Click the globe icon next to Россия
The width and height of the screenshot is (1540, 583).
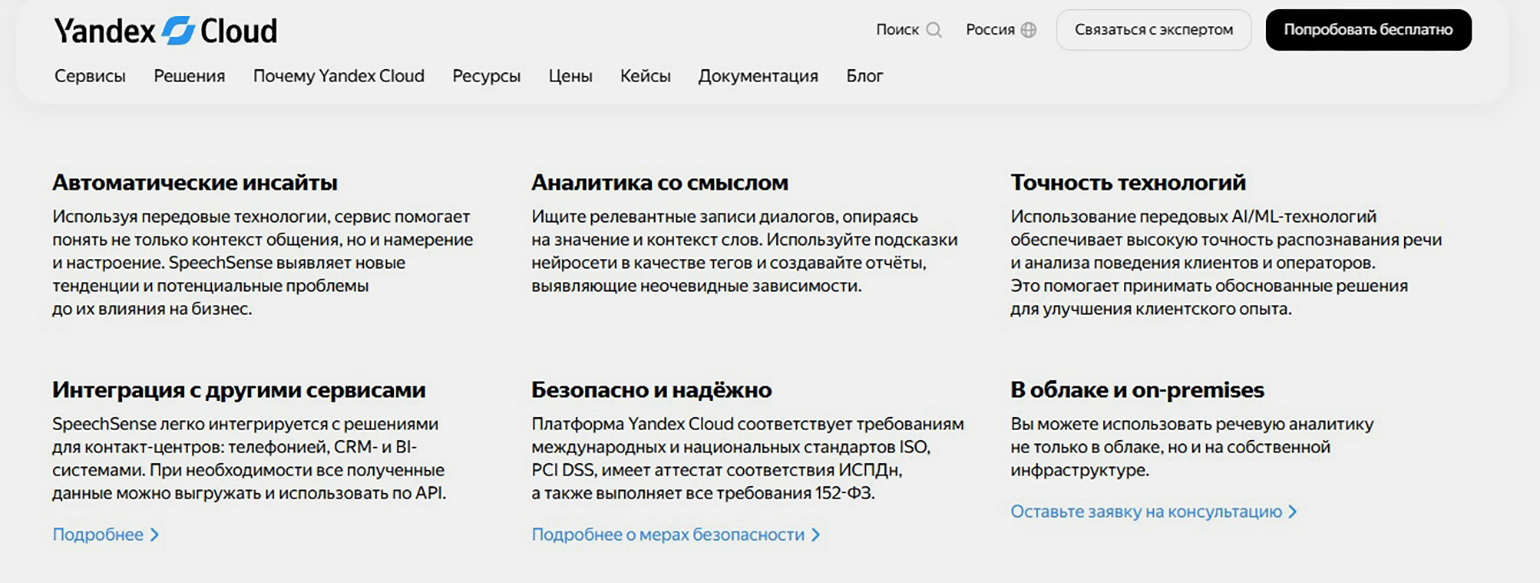1029,30
